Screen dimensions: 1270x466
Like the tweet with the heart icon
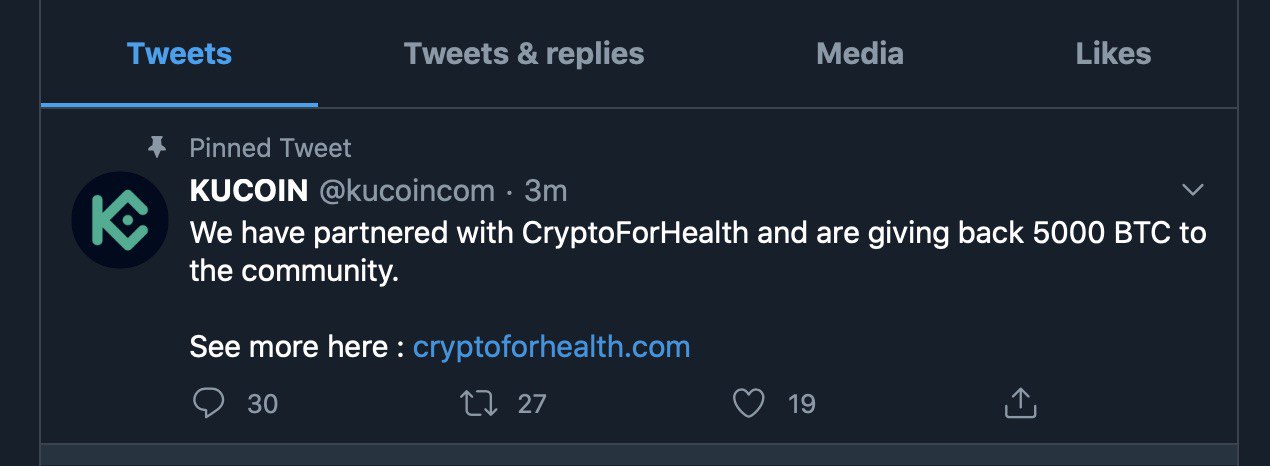(x=749, y=404)
